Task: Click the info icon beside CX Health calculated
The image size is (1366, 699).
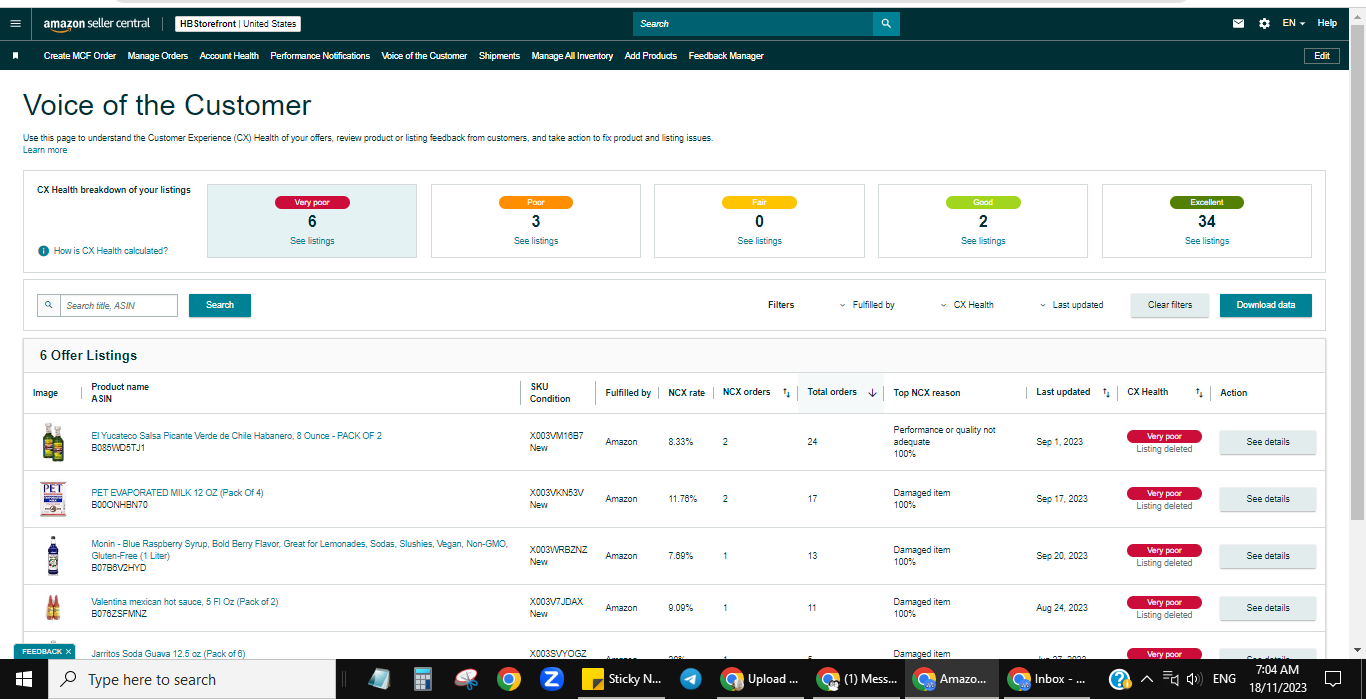Action: [43, 251]
